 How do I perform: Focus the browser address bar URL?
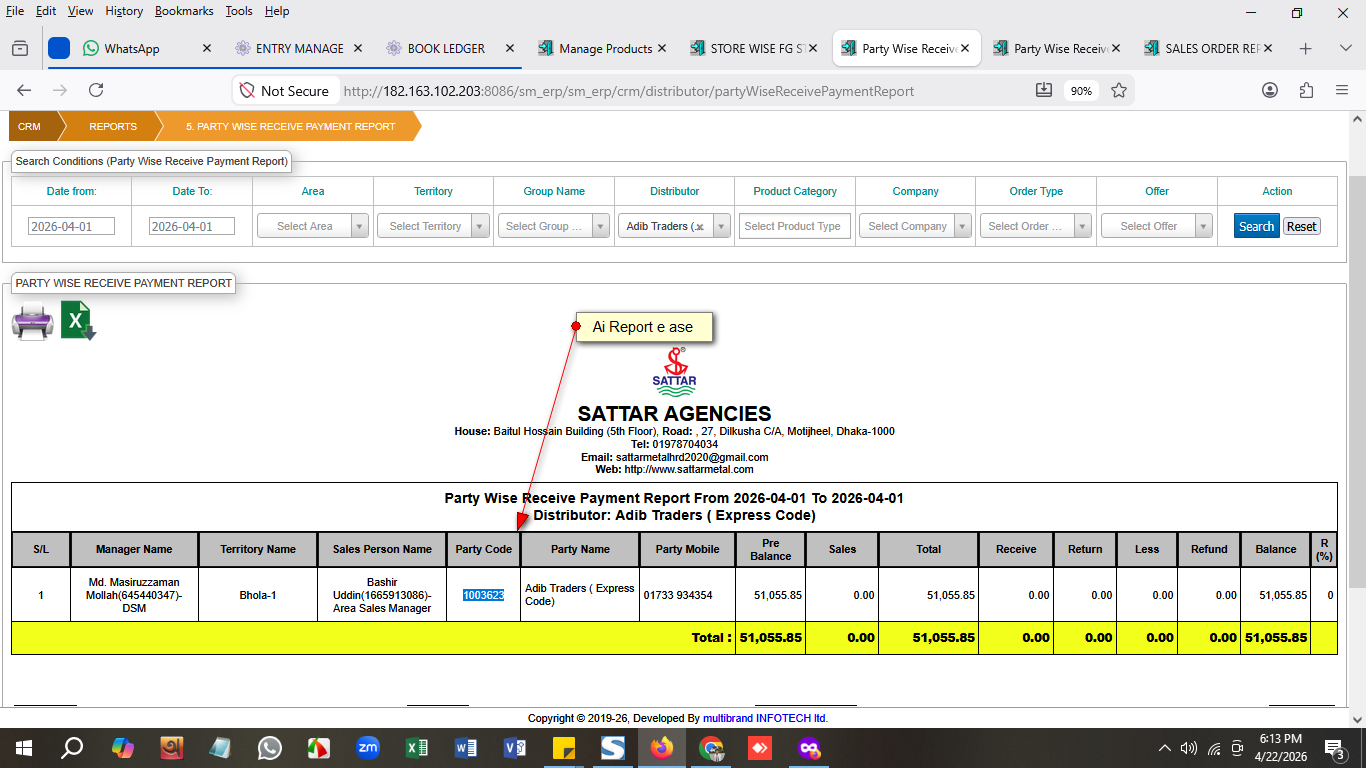[629, 90]
